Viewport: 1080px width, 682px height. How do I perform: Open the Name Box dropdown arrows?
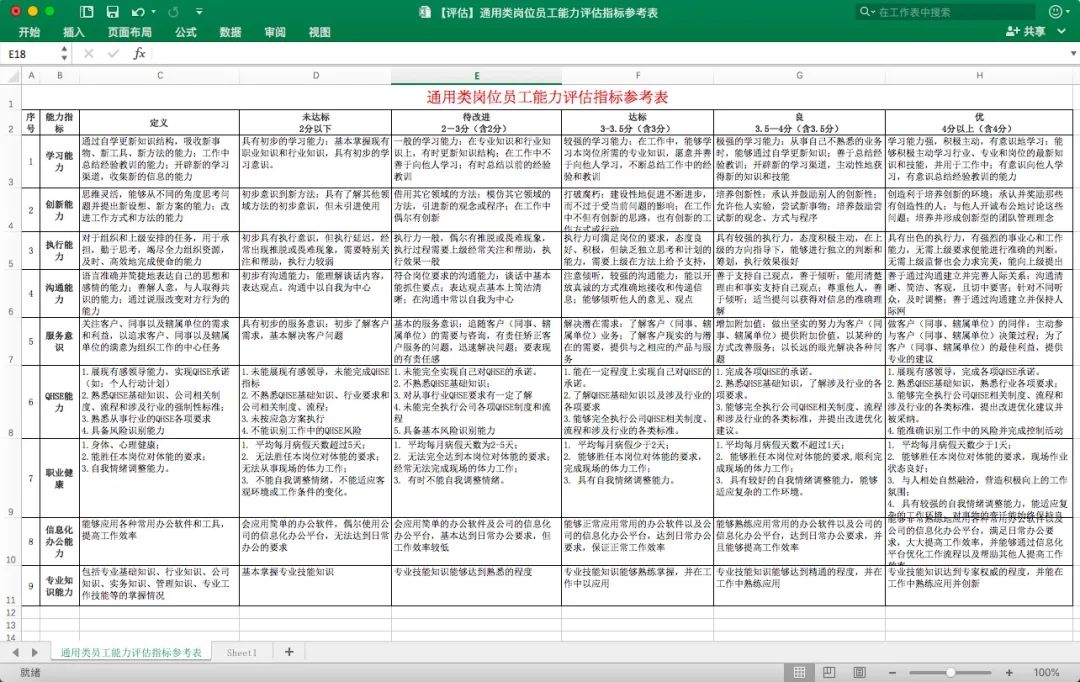click(x=64, y=54)
